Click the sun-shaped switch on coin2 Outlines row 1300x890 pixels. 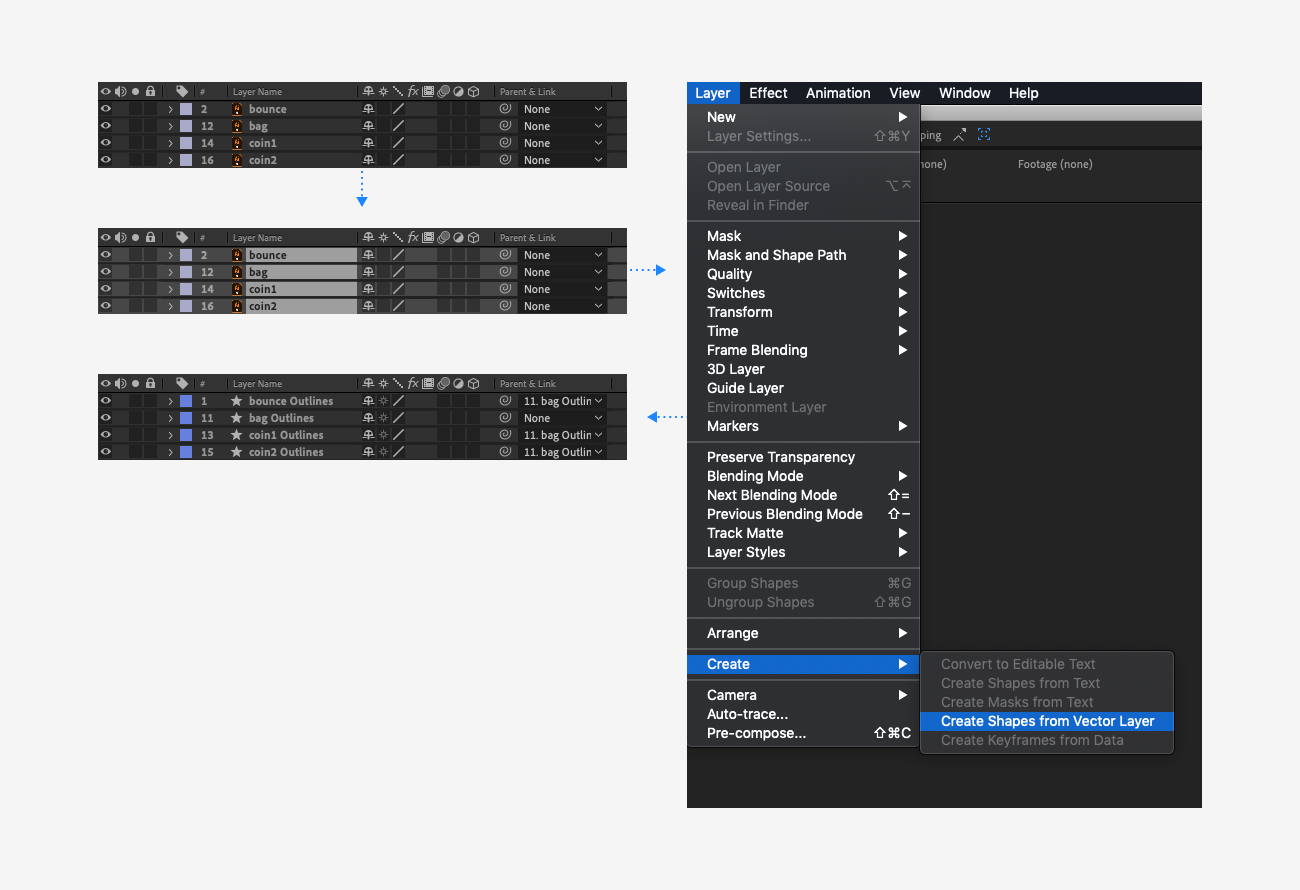point(383,452)
